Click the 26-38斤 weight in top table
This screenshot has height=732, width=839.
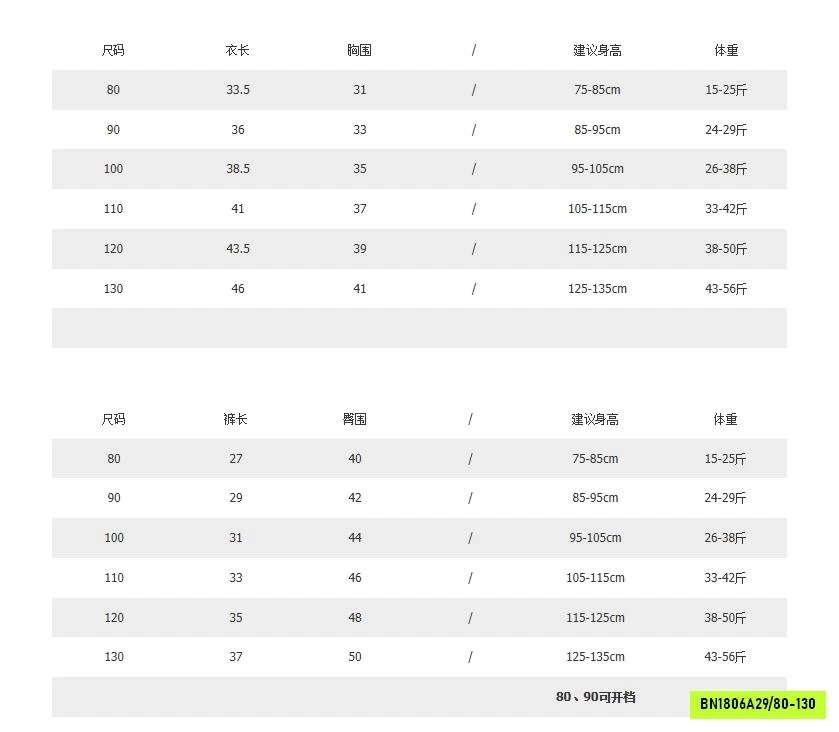[726, 169]
